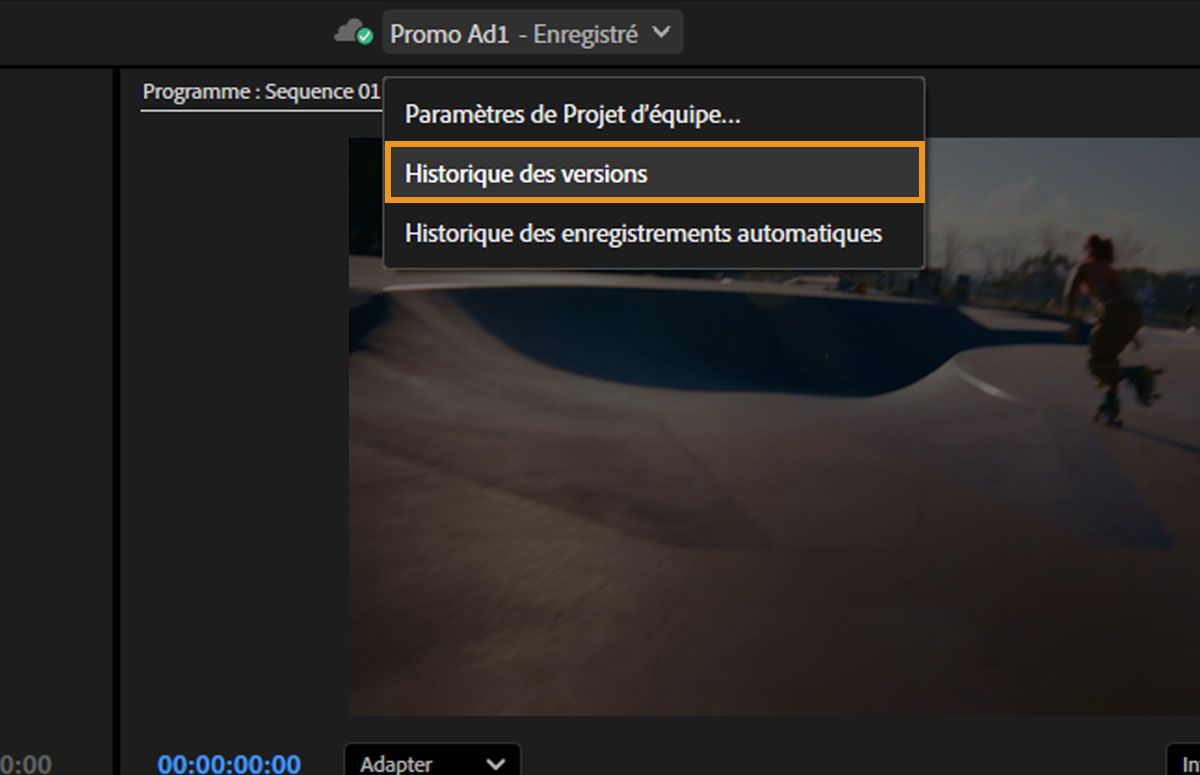Select the "Programme : Sequence 01" tab
The height and width of the screenshot is (775, 1200).
pyautogui.click(x=260, y=90)
